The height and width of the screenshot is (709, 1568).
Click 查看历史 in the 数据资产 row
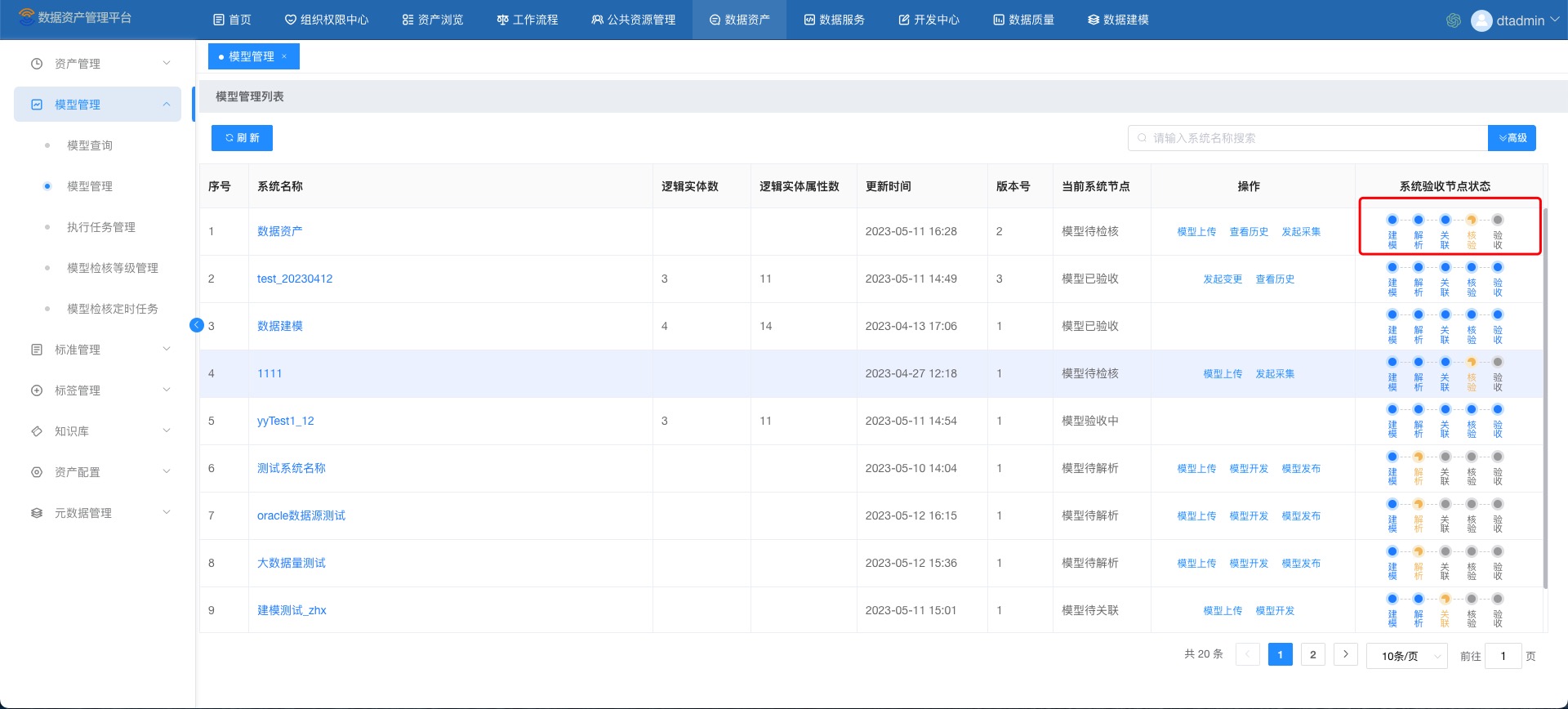pyautogui.click(x=1249, y=232)
